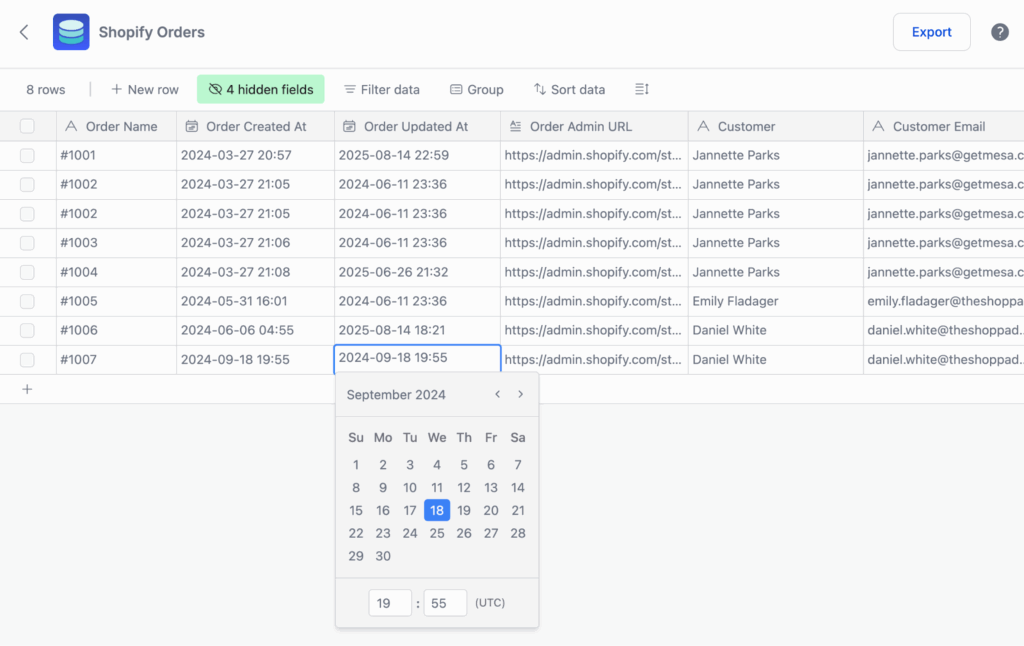Click the Customer column header

click(776, 126)
